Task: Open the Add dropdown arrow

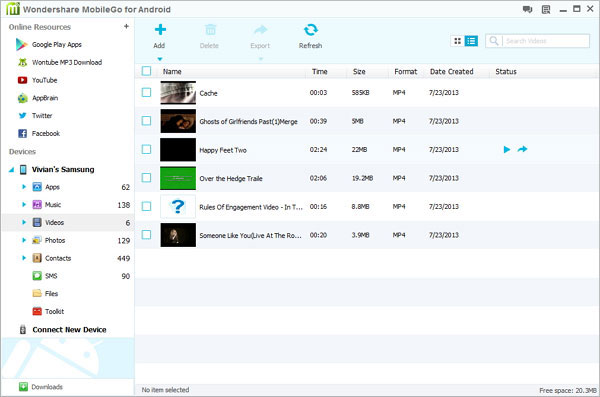Action: [160, 59]
